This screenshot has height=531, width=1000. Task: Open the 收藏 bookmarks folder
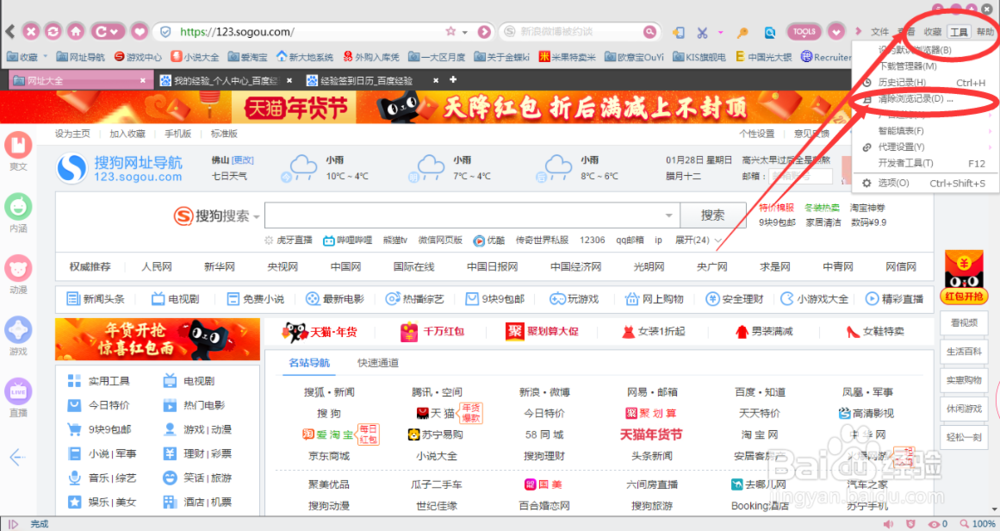pos(23,57)
